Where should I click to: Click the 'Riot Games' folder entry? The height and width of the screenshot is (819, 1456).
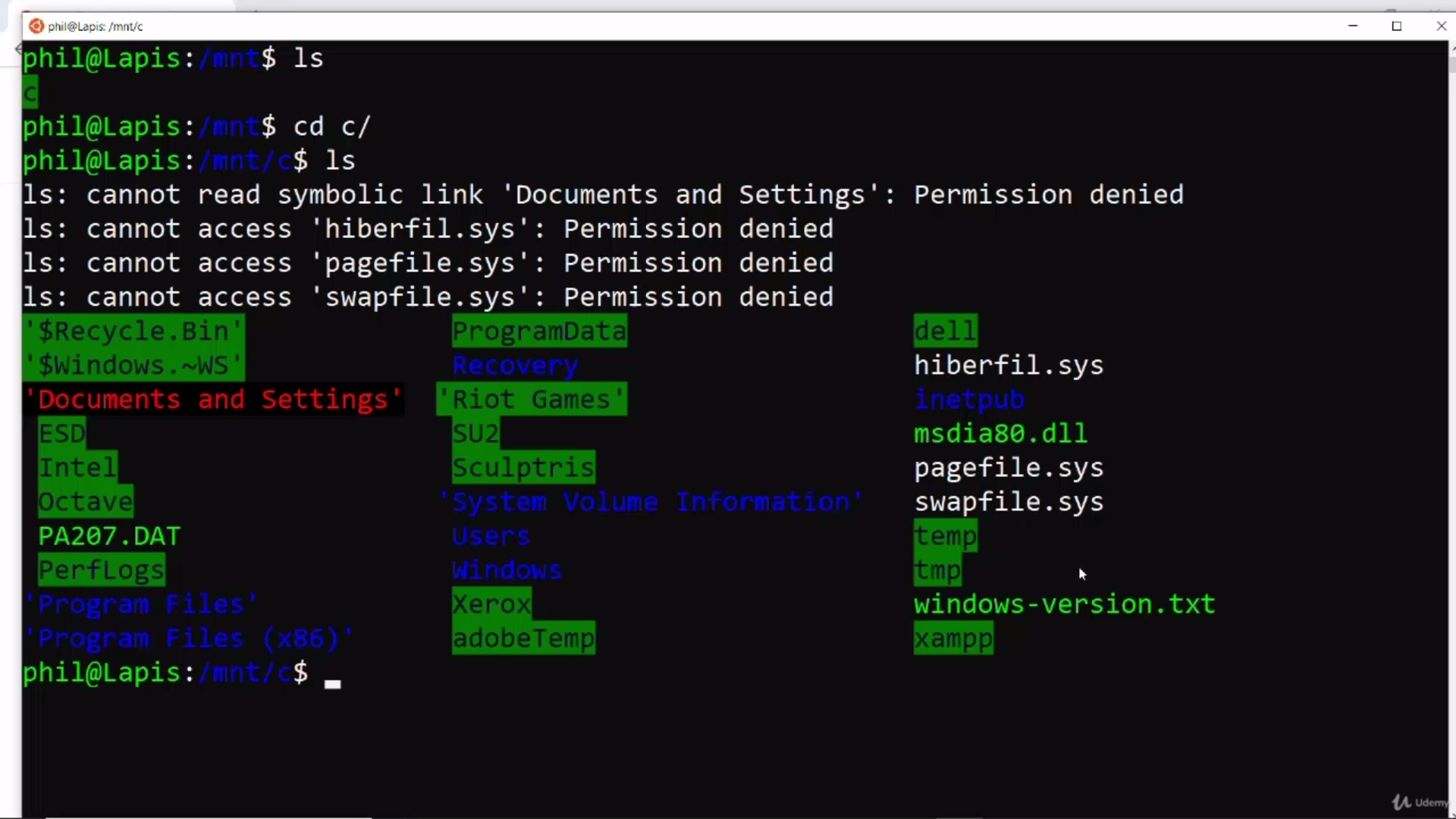click(x=532, y=400)
